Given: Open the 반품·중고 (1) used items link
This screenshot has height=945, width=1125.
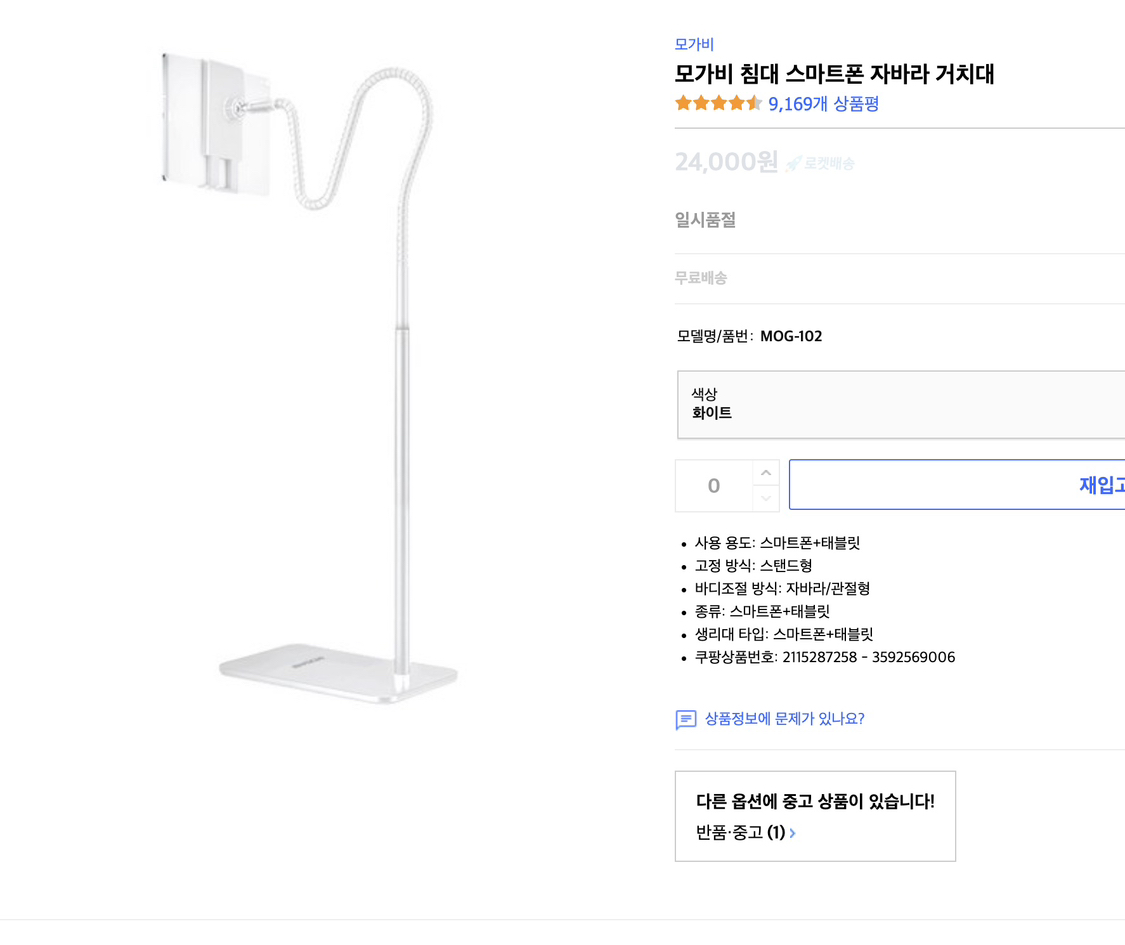Looking at the screenshot, I should coord(740,832).
